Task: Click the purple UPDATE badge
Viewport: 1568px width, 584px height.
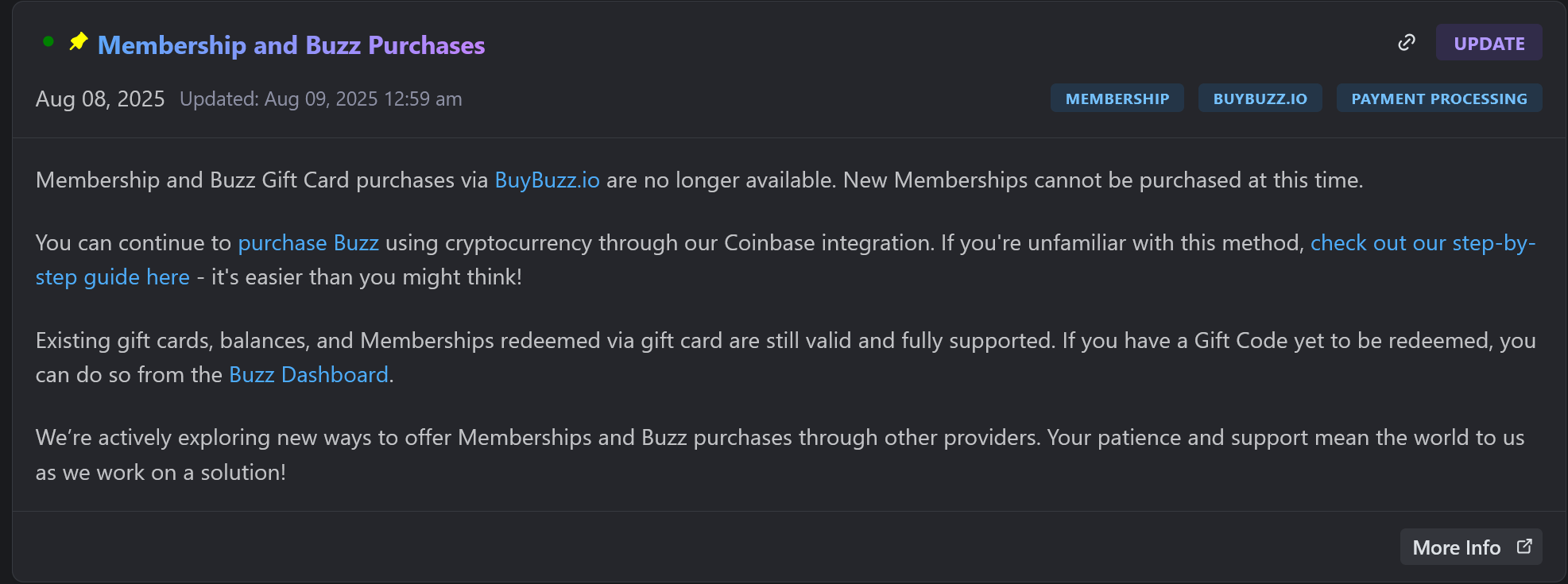Action: (1489, 43)
